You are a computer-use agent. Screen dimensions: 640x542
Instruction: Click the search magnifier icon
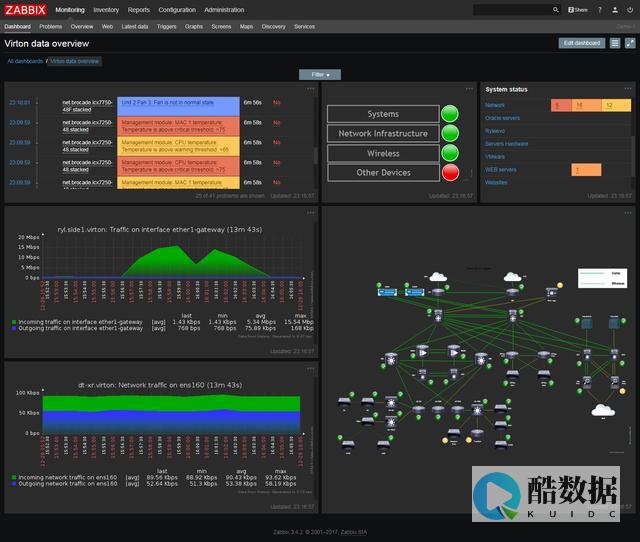click(556, 10)
